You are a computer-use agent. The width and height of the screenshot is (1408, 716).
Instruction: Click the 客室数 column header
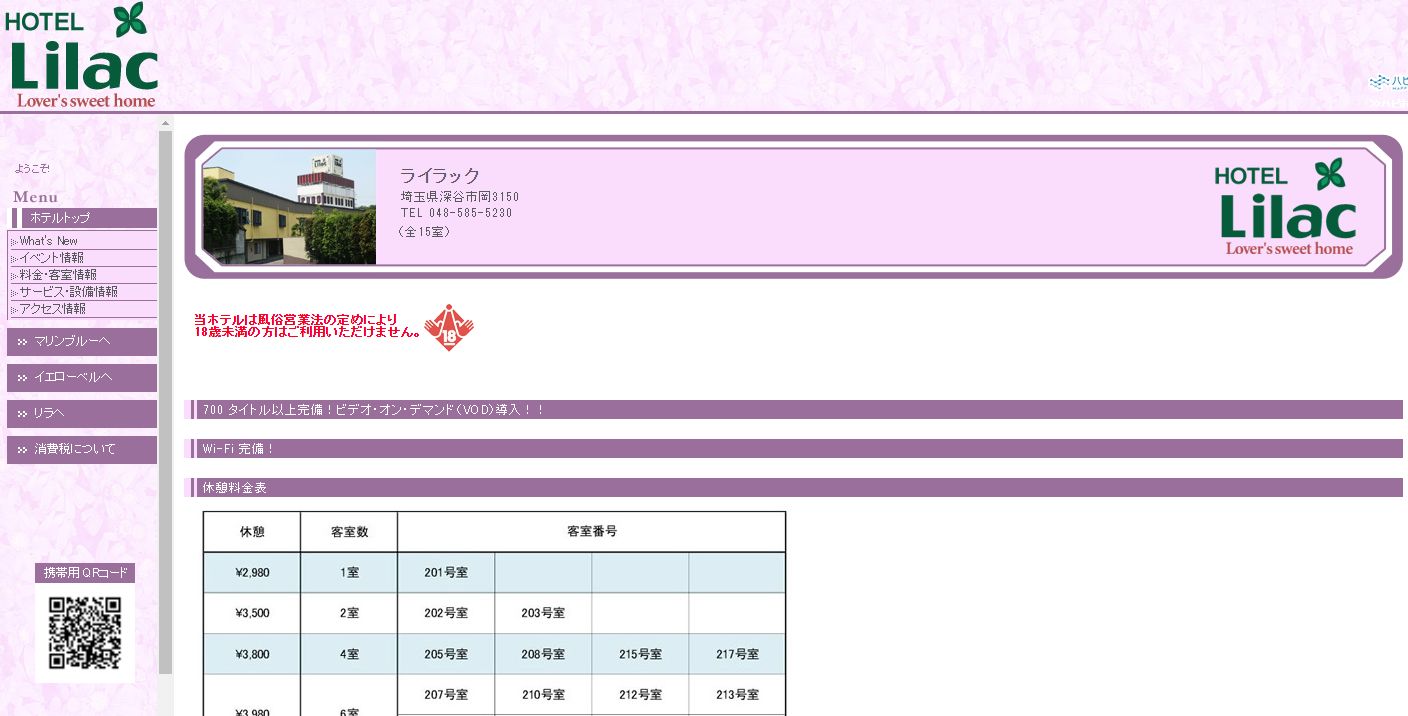click(349, 532)
